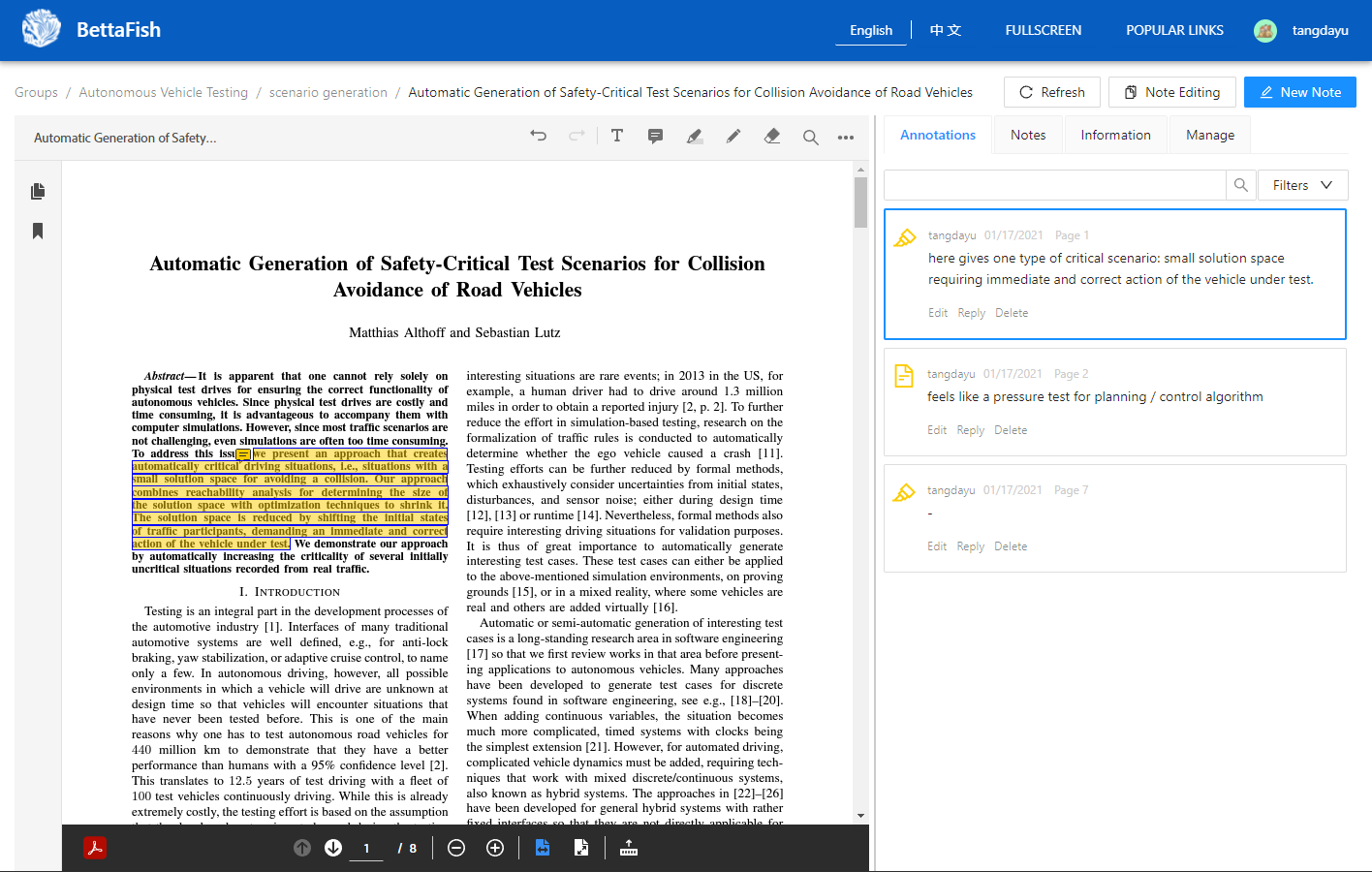The image size is (1372, 872).
Task: Click the redo arrow in PDF toolbar
Action: coord(577,137)
